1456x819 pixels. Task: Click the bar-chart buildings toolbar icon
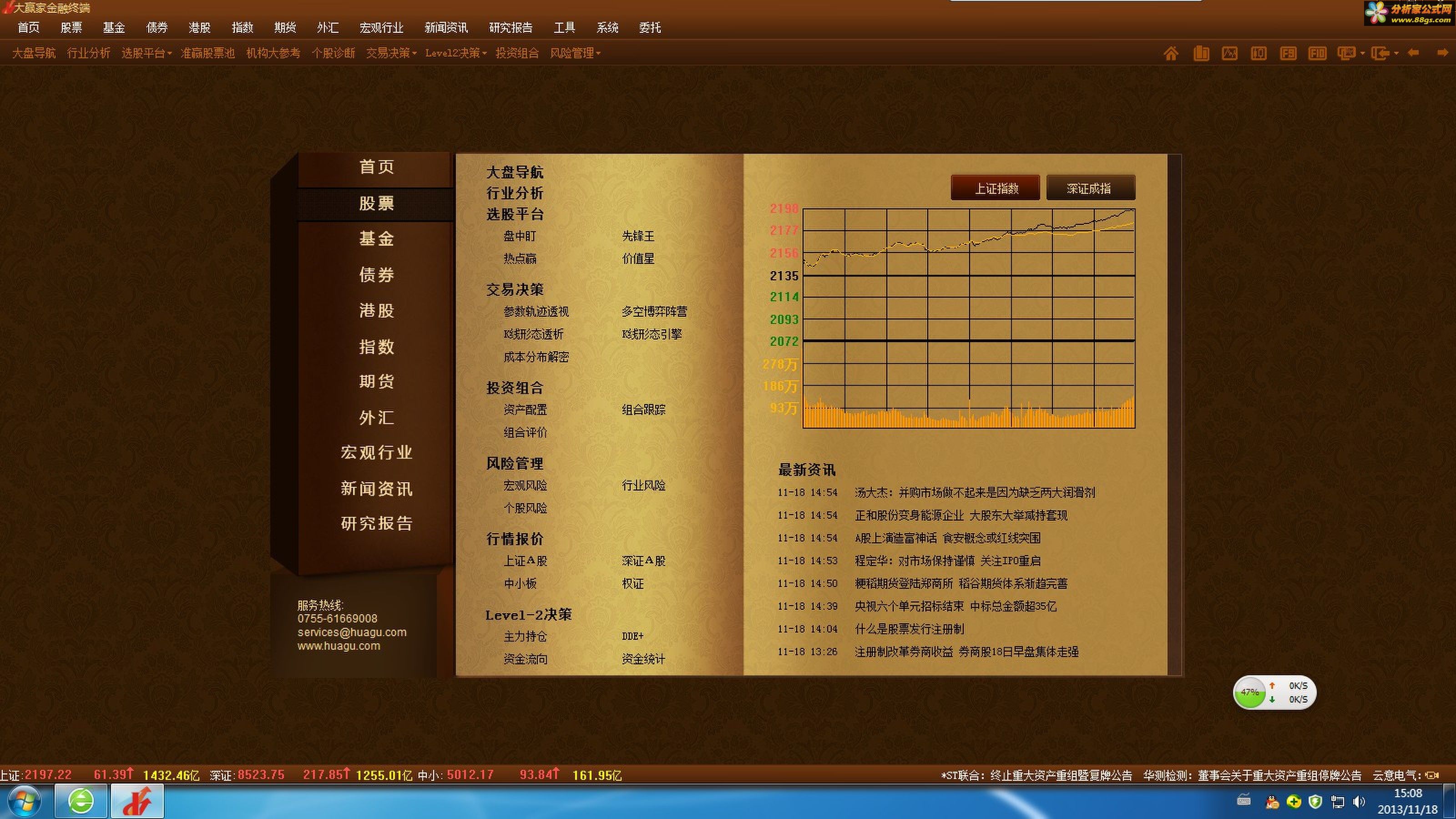pos(1201,53)
